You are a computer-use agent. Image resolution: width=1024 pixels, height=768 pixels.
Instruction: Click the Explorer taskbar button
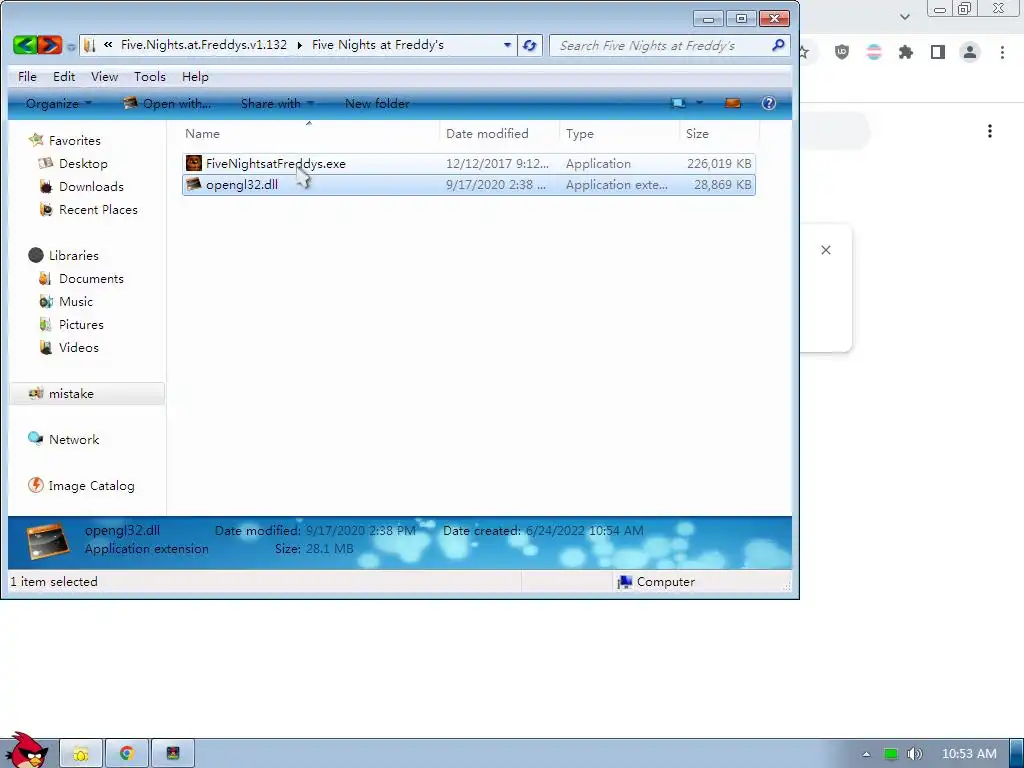point(81,754)
